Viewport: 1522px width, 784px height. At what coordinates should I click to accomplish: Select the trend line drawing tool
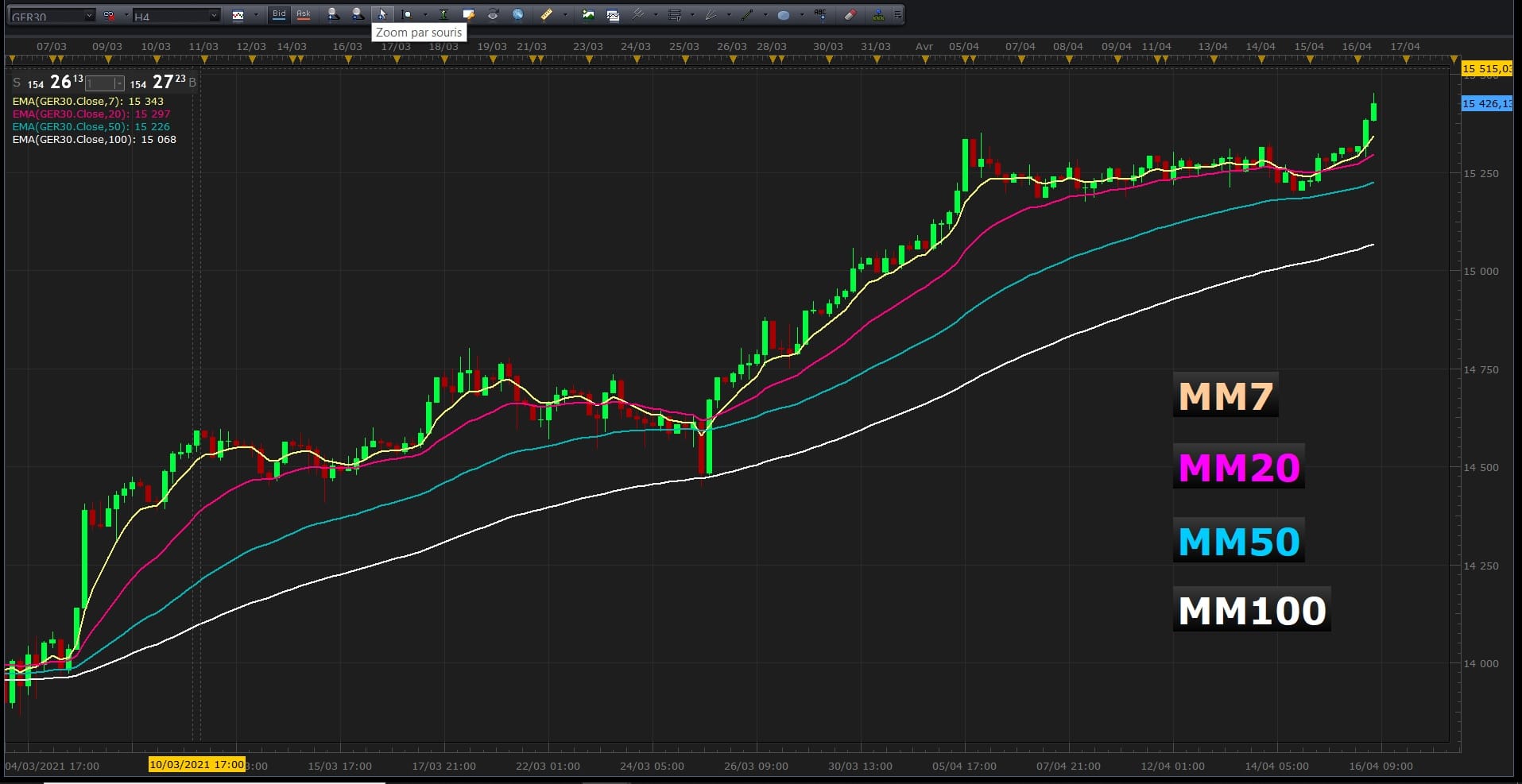(747, 15)
